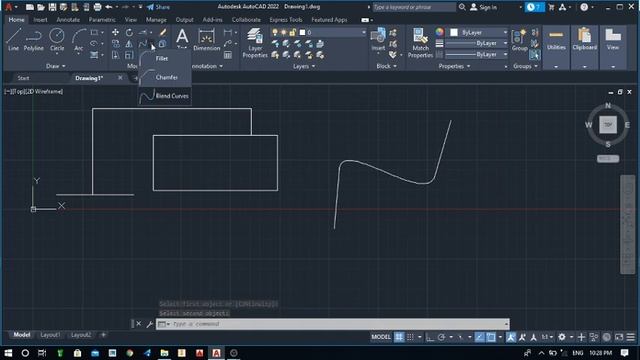Image resolution: width=640 pixels, height=360 pixels.
Task: Toggle Snap mode in status bar
Action: [x=410, y=337]
